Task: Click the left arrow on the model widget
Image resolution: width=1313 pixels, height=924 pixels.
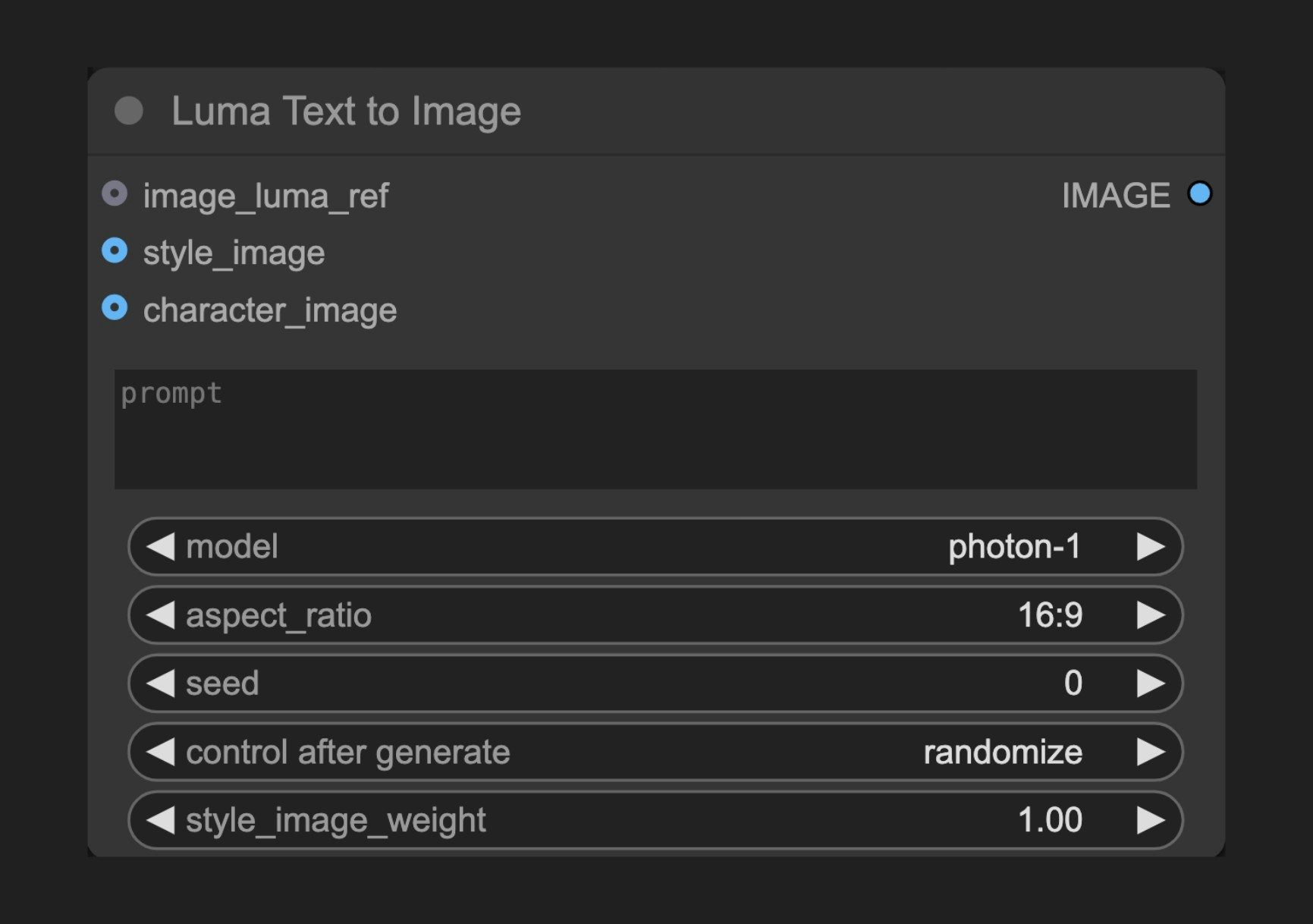Action: coord(162,546)
